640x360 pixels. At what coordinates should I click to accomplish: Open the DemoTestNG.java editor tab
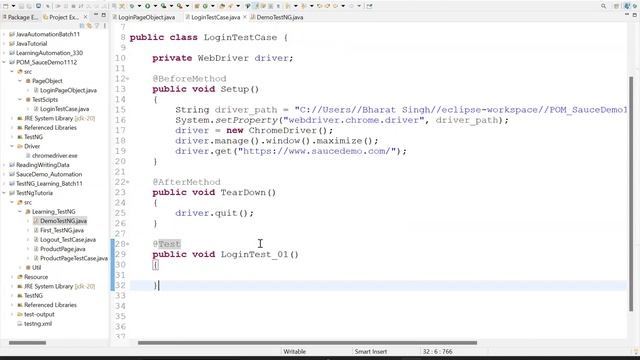[277, 17]
